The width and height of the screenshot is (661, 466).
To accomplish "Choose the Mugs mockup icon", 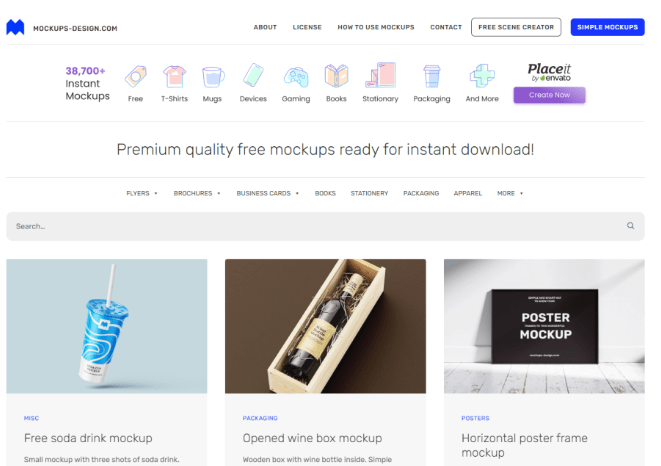I will (x=212, y=77).
